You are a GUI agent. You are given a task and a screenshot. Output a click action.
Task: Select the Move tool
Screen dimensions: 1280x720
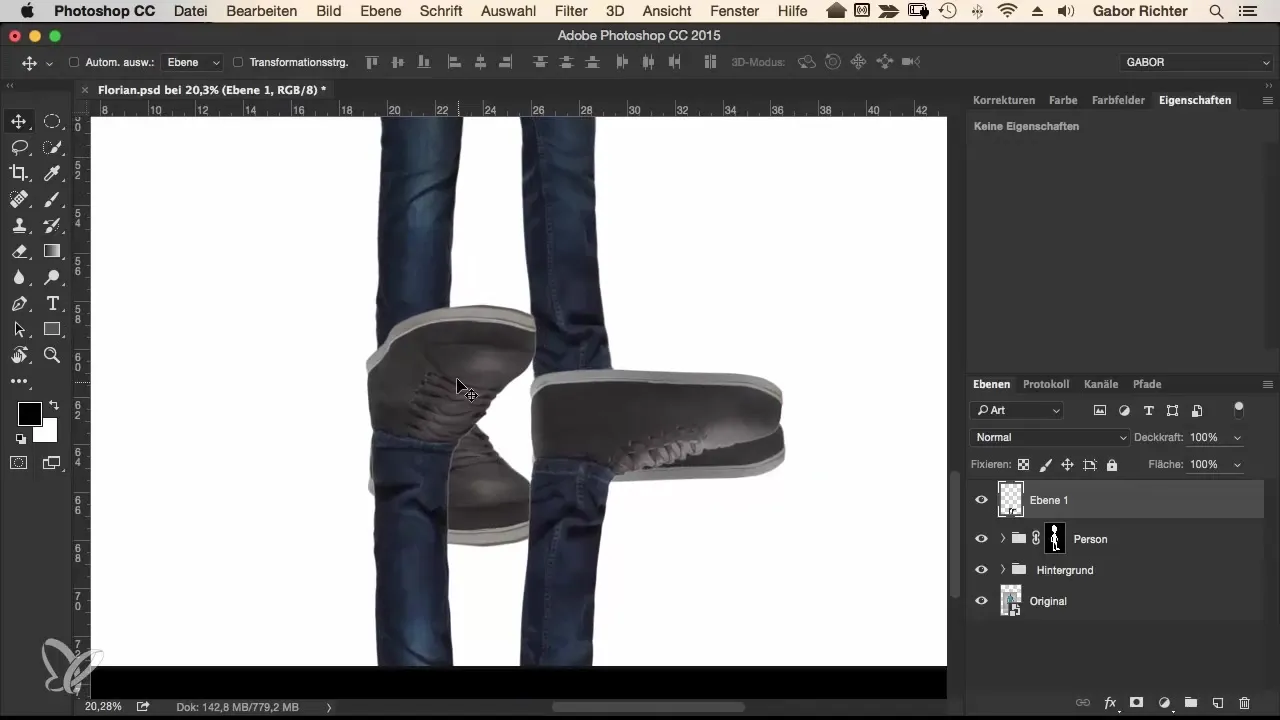19,122
